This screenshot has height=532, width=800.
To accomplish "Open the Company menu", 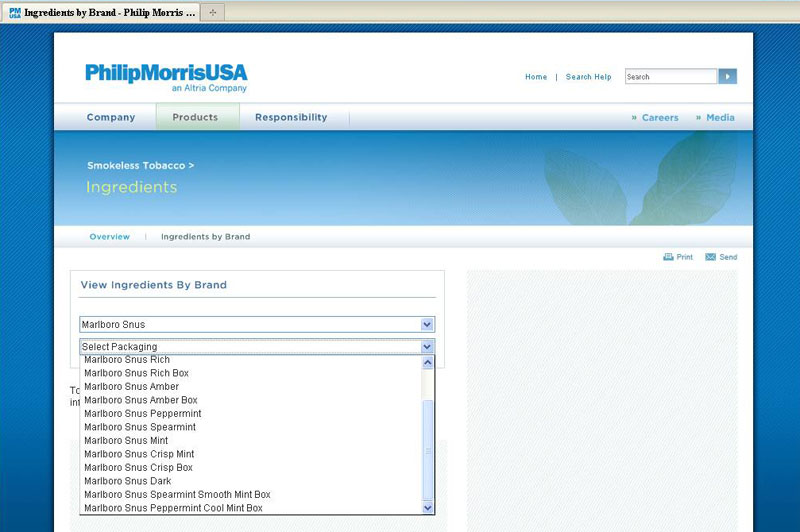I will tap(111, 117).
